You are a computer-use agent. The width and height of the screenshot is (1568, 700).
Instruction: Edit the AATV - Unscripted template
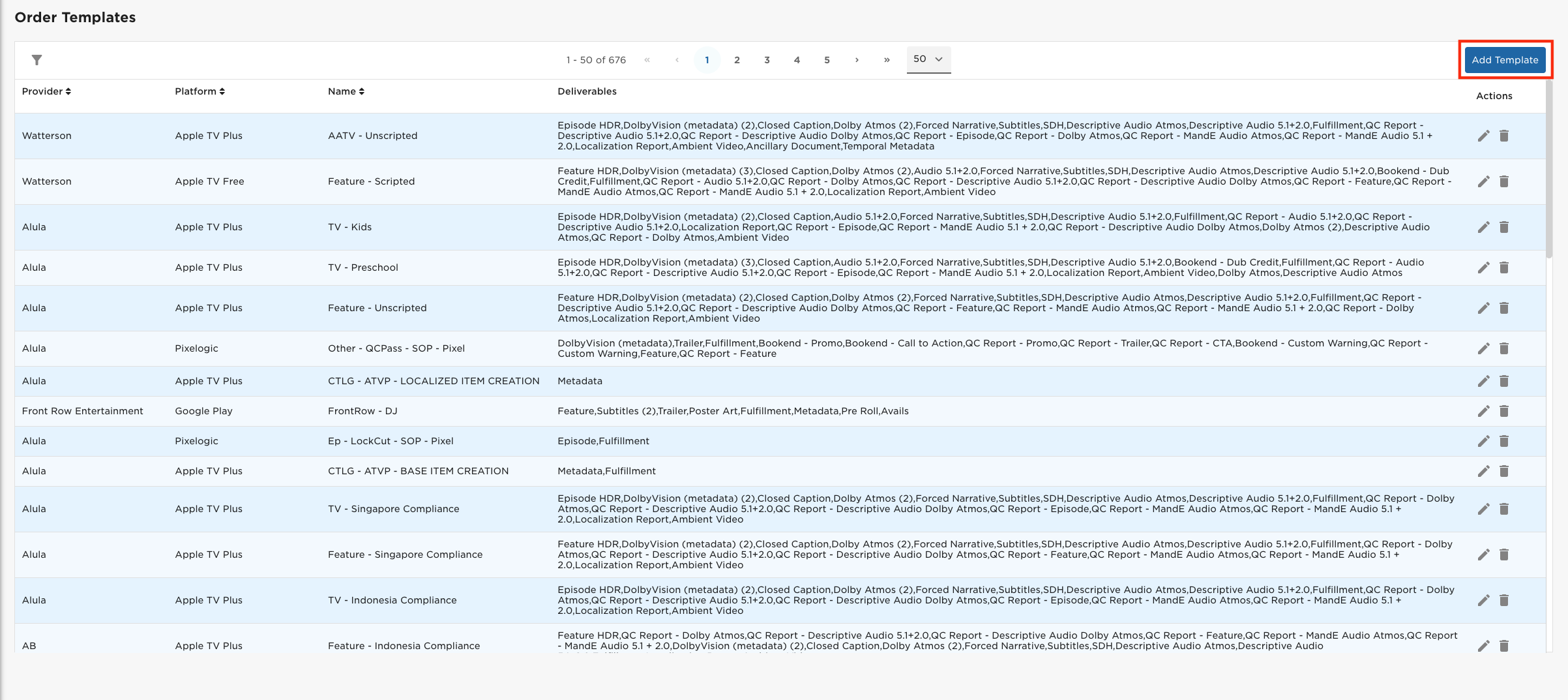coord(1483,136)
